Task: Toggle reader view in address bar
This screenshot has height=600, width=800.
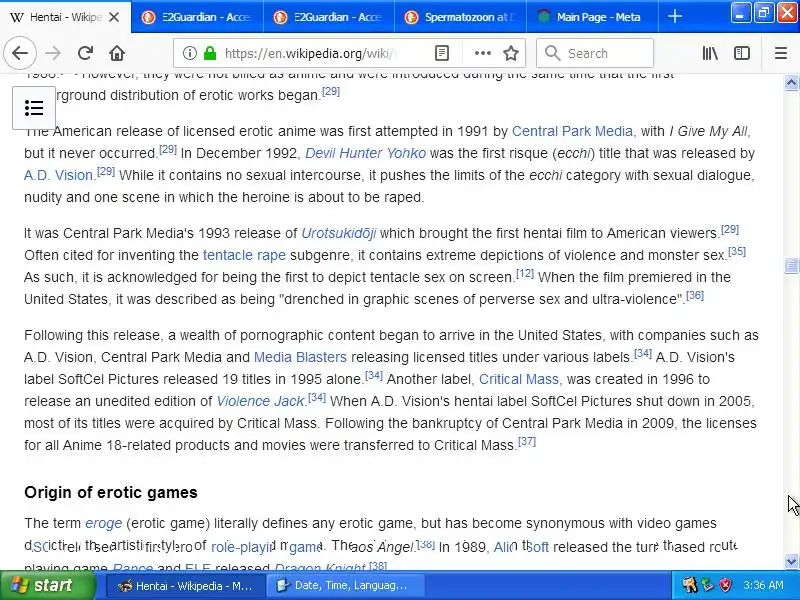Action: tap(442, 53)
